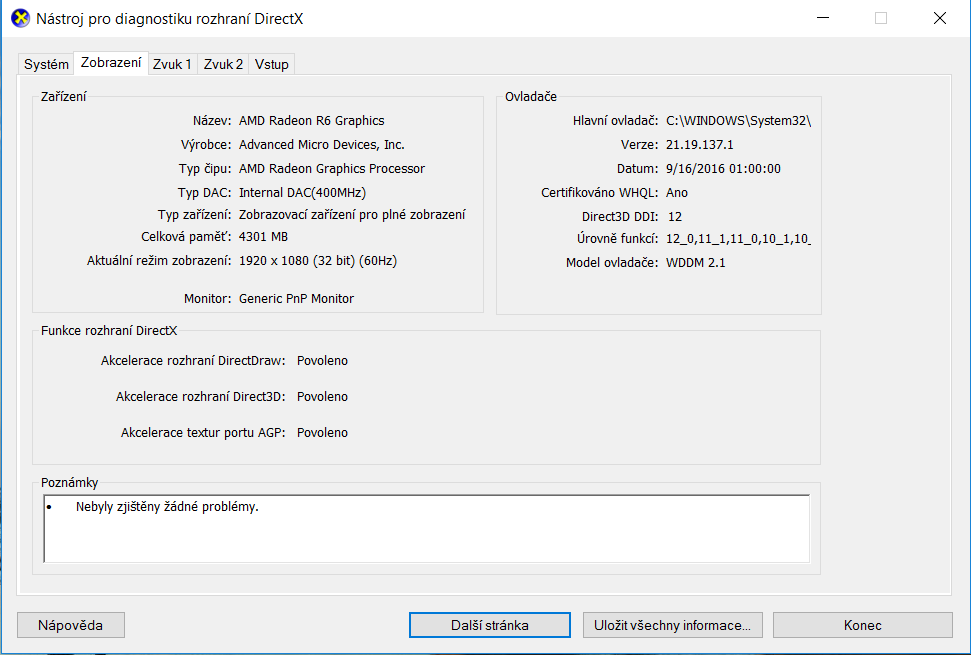The width and height of the screenshot is (971, 655).
Task: Click the manufacturer Advanced Micro Devices, Inc.
Action: (321, 145)
